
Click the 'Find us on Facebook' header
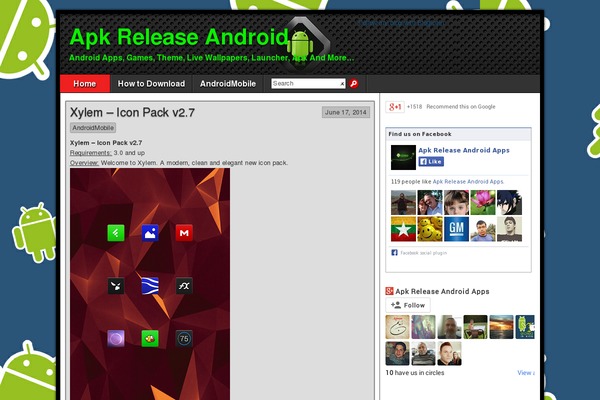pyautogui.click(x=420, y=134)
